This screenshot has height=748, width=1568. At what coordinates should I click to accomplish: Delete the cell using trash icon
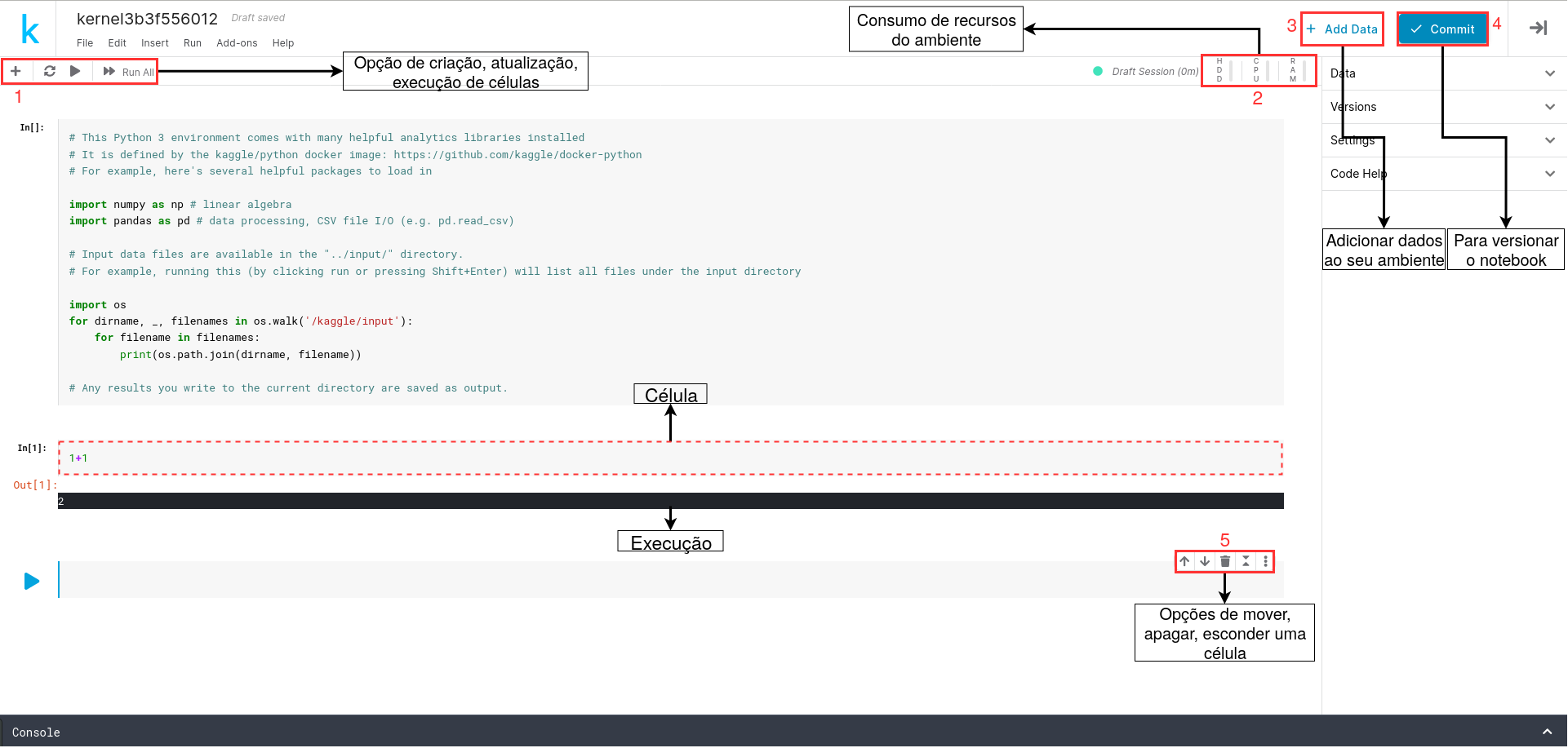coord(1225,561)
